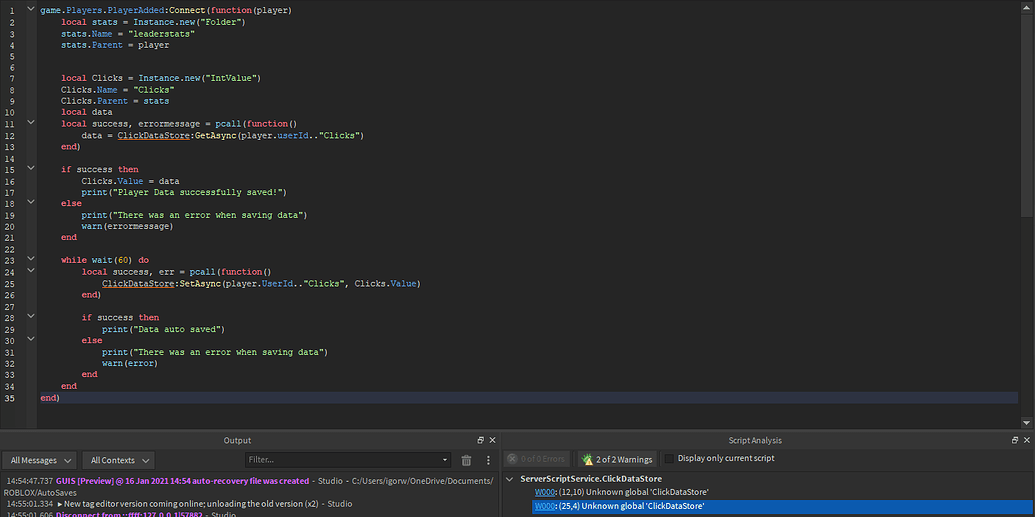Click 'warn(error)' on line 32
Image resolution: width=1035 pixels, height=517 pixels.
(x=130, y=363)
